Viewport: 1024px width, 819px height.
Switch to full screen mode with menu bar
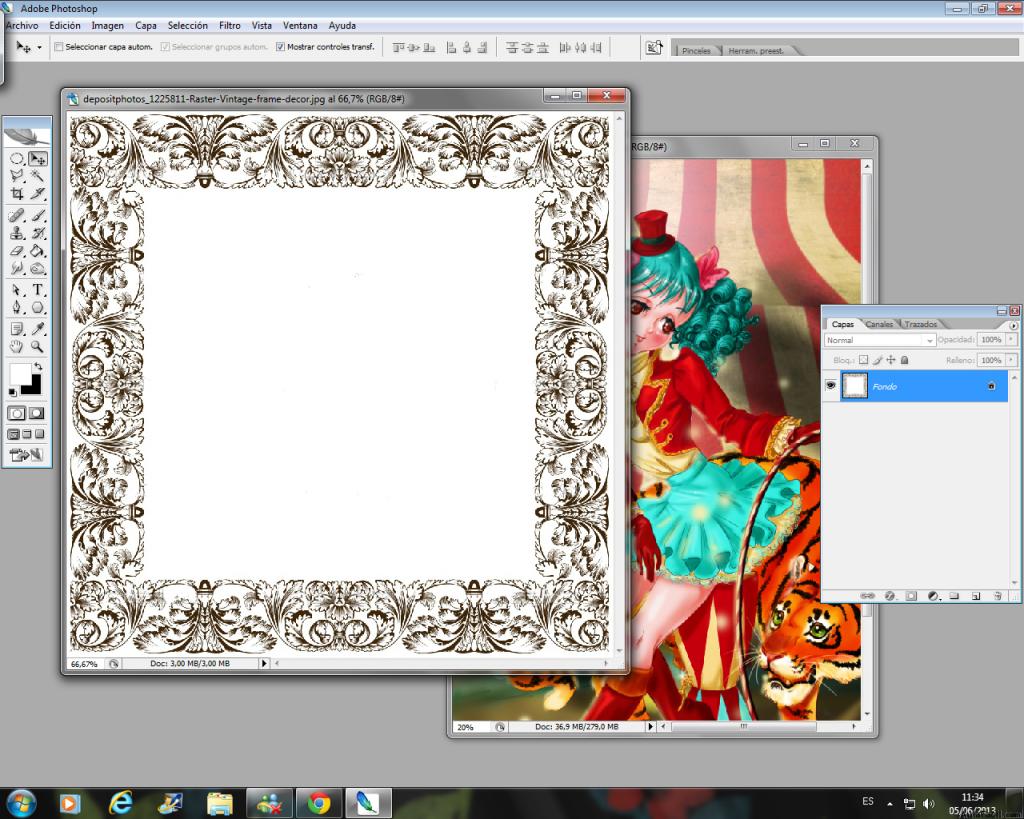click(27, 434)
